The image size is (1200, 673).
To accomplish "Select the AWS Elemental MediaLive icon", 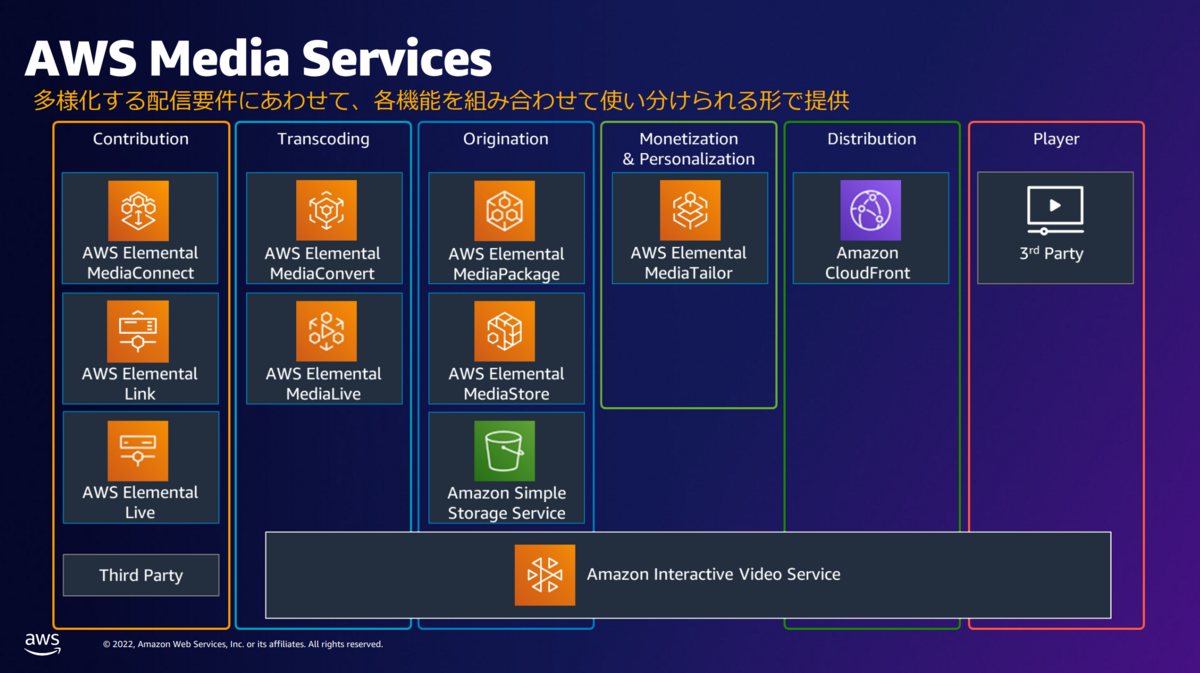I will [x=326, y=331].
